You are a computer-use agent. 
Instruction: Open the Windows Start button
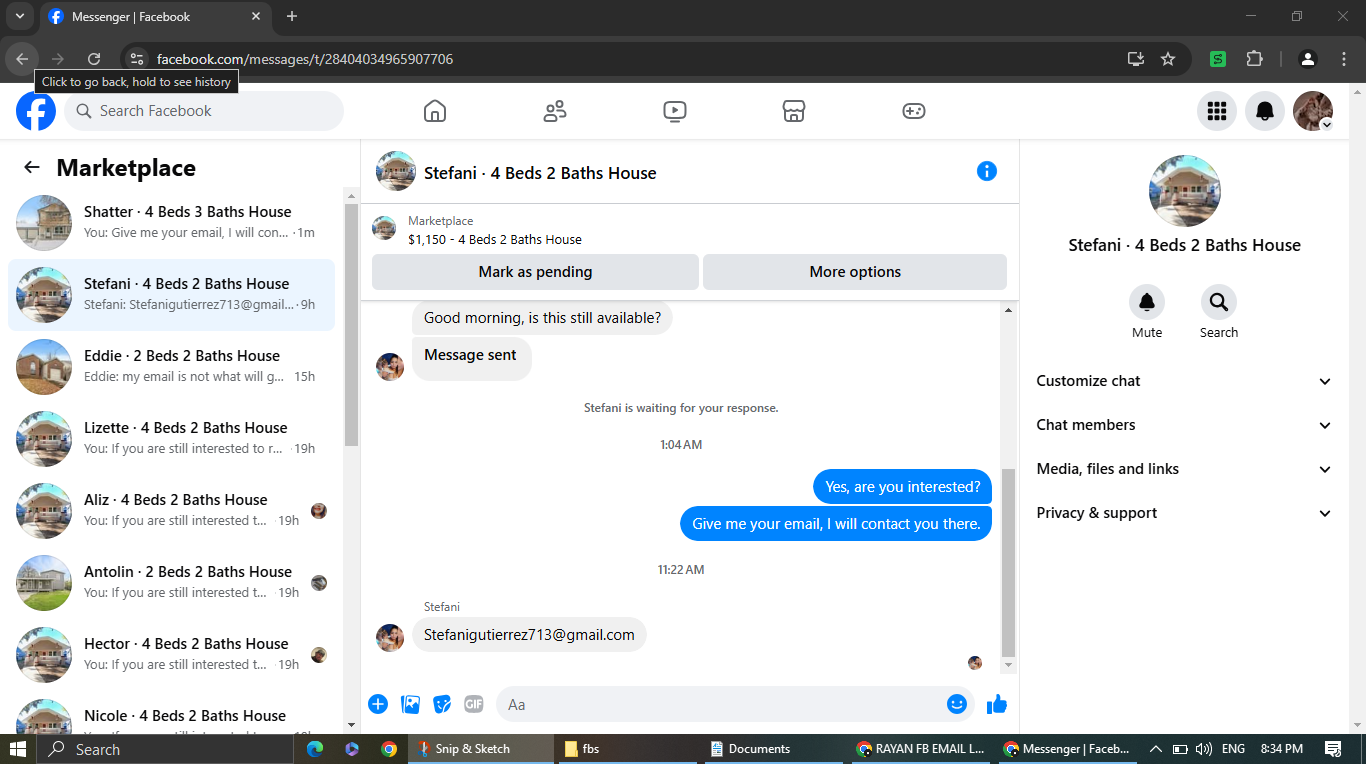tap(18, 749)
